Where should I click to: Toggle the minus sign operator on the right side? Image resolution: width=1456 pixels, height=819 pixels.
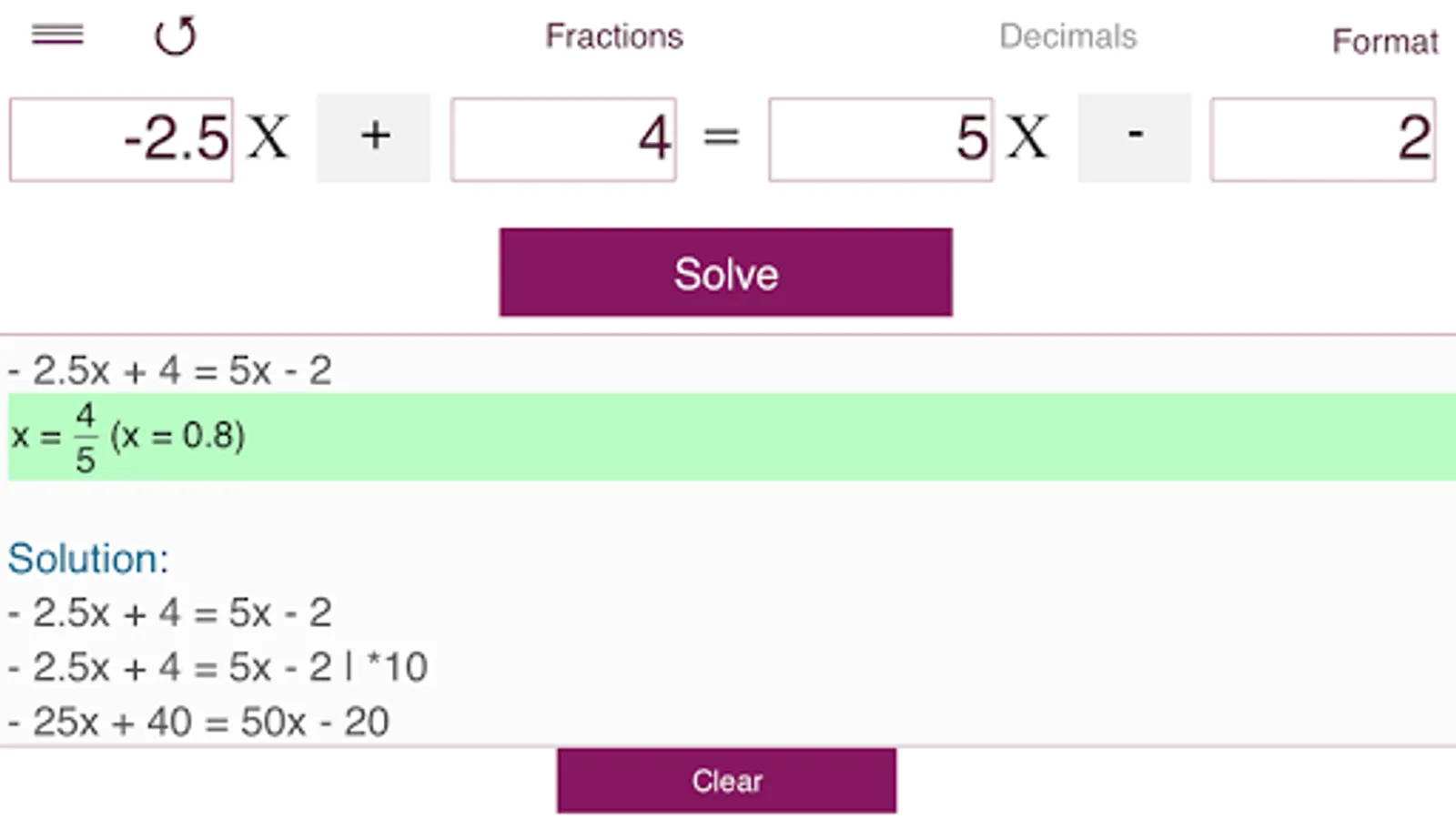pos(1134,137)
